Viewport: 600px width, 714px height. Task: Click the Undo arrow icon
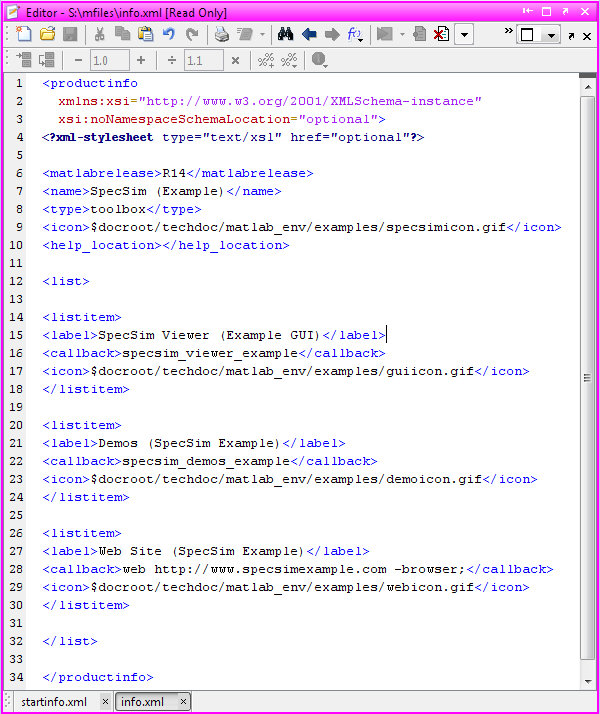click(169, 35)
